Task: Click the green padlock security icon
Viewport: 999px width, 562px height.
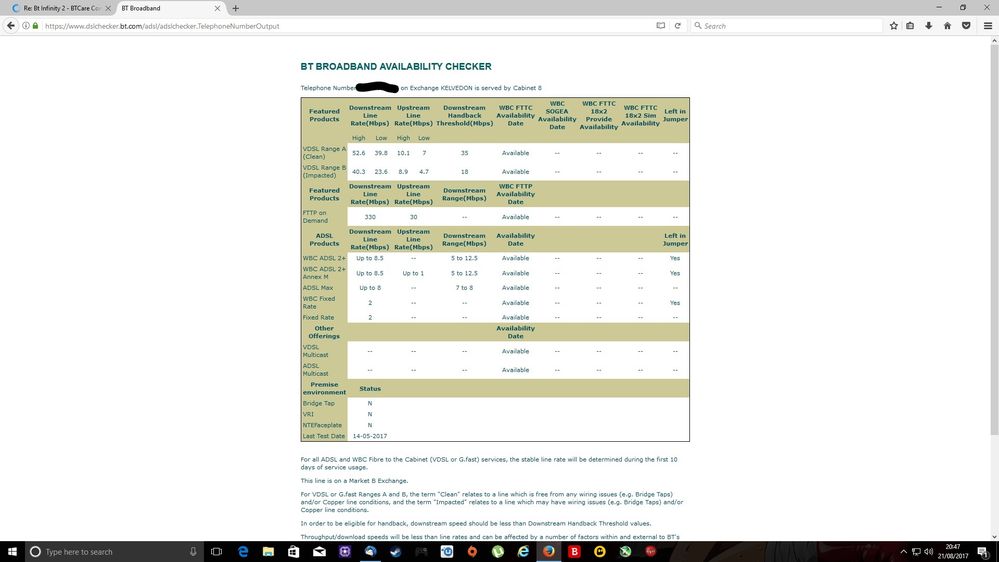Action: [x=36, y=26]
